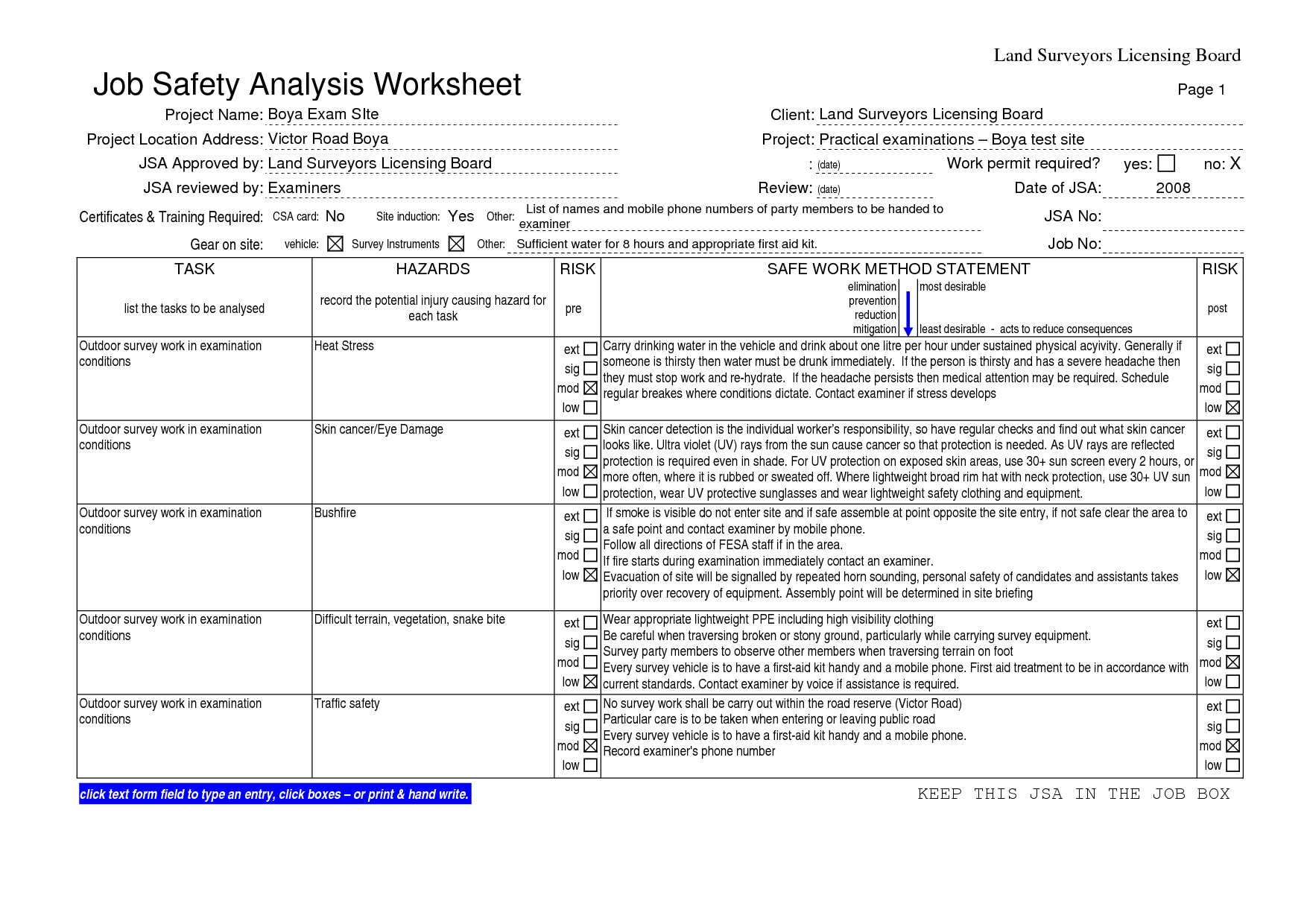This screenshot has height=924, width=1307.
Task: Click the JSA reviewed by 'Examiners' field
Action: coord(442,188)
